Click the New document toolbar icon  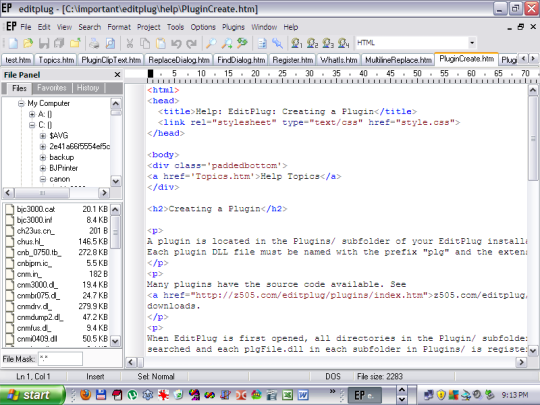[x=13, y=43]
